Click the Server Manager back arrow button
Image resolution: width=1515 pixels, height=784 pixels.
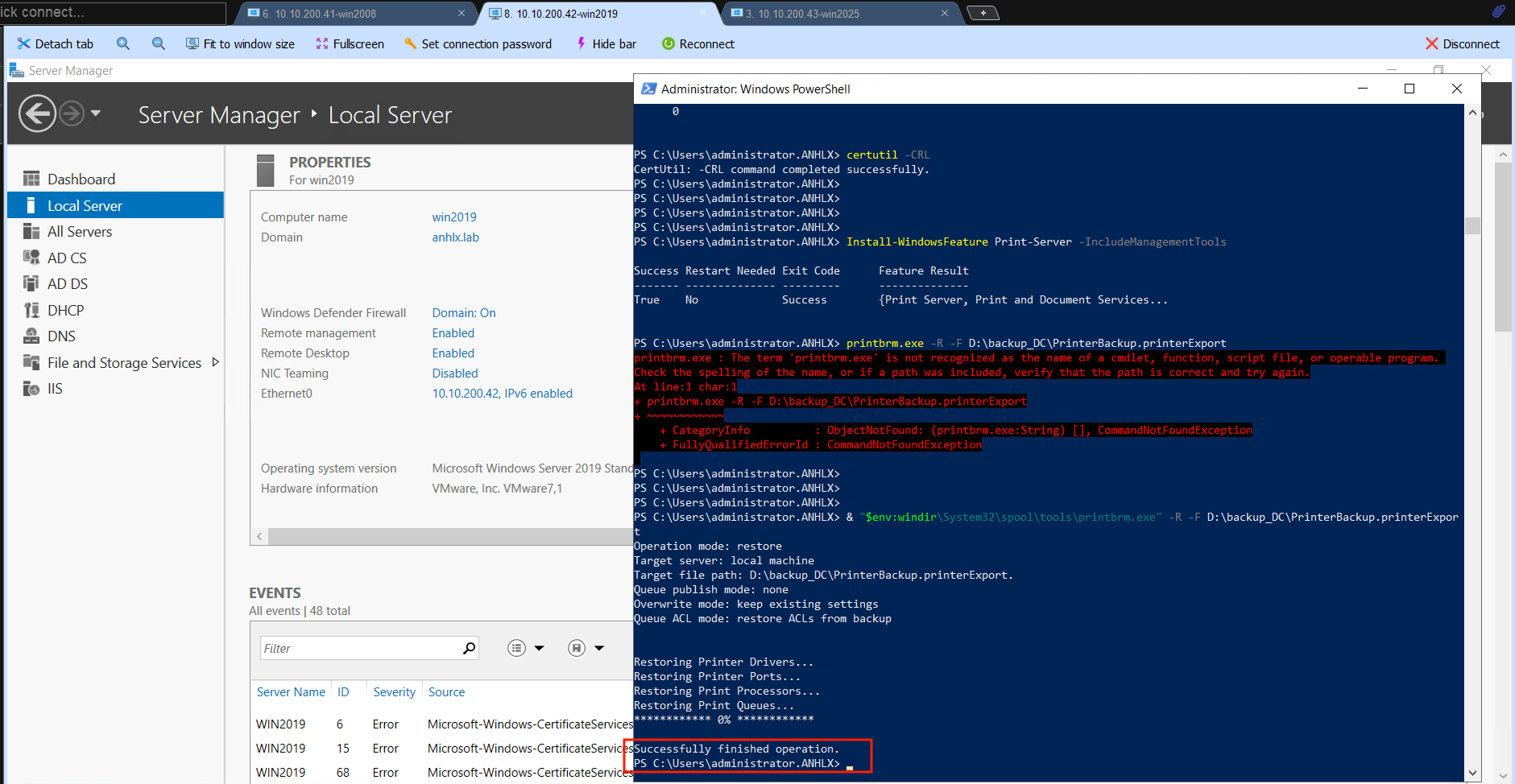coord(38,113)
